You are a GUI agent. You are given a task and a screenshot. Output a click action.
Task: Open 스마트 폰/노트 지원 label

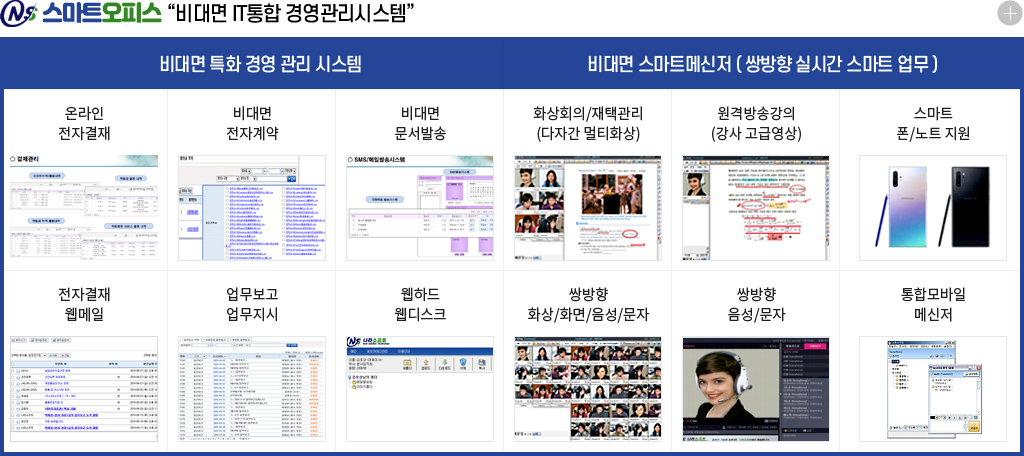(933, 123)
